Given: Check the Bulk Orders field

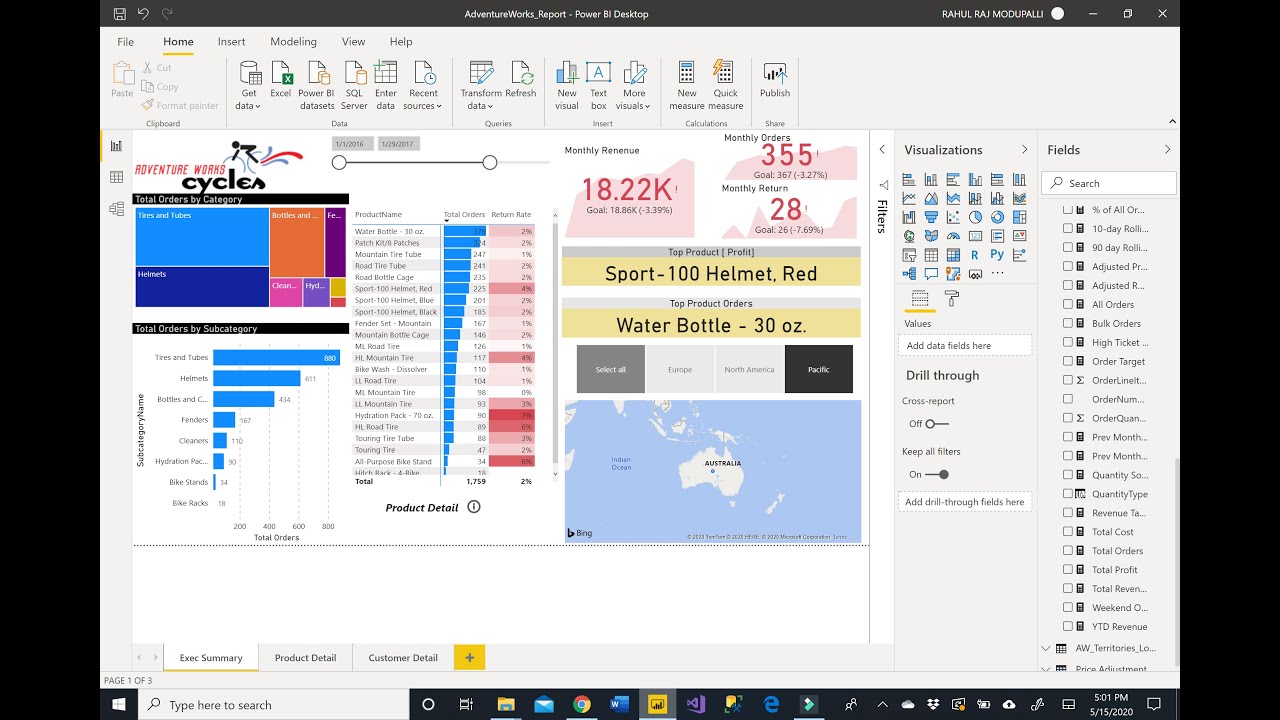Looking at the screenshot, I should [x=1068, y=323].
